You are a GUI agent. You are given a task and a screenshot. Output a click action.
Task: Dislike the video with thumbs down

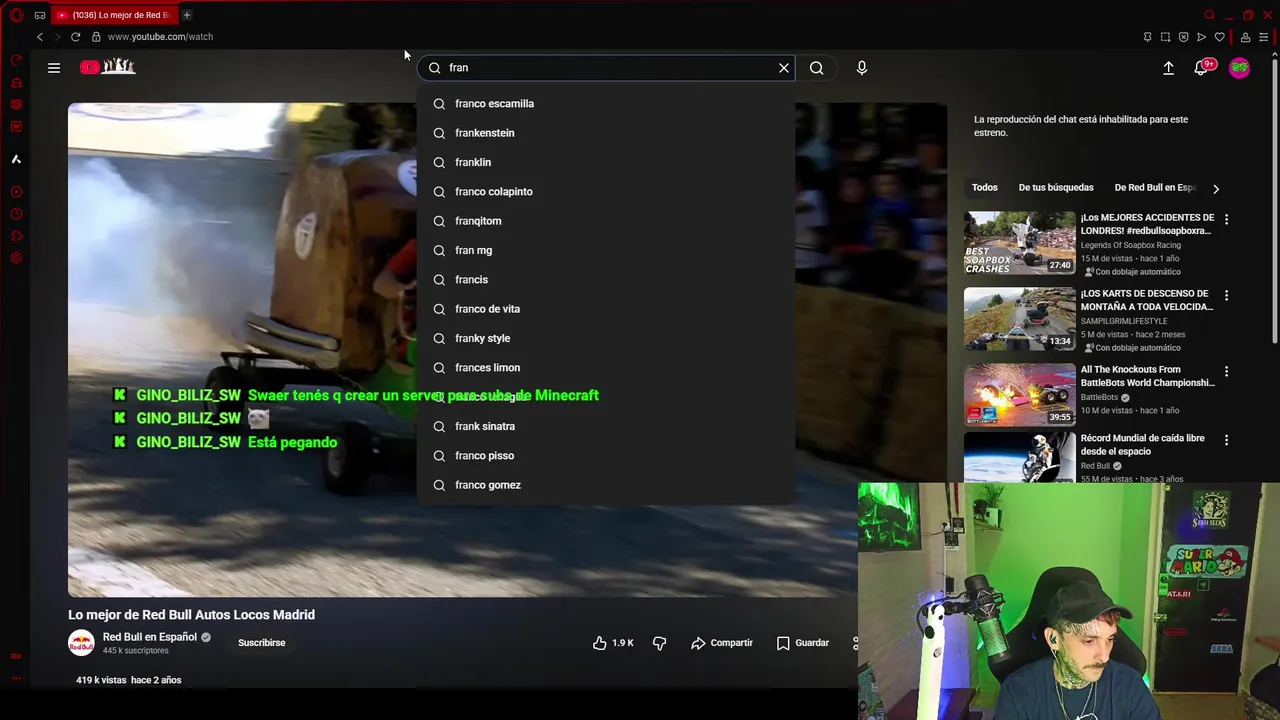pos(659,643)
